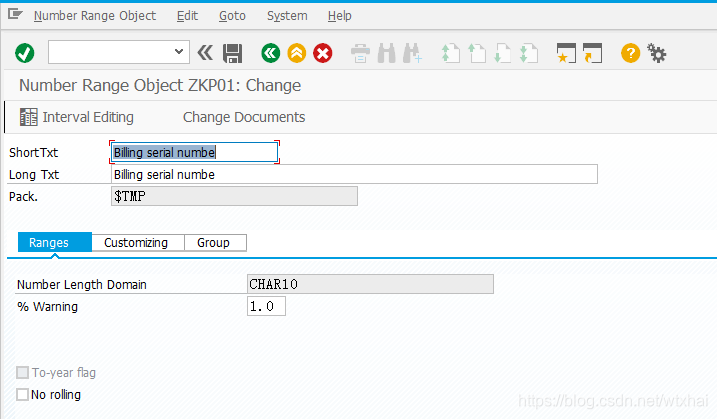Save the number range object
The width and height of the screenshot is (717, 419).
click(232, 54)
